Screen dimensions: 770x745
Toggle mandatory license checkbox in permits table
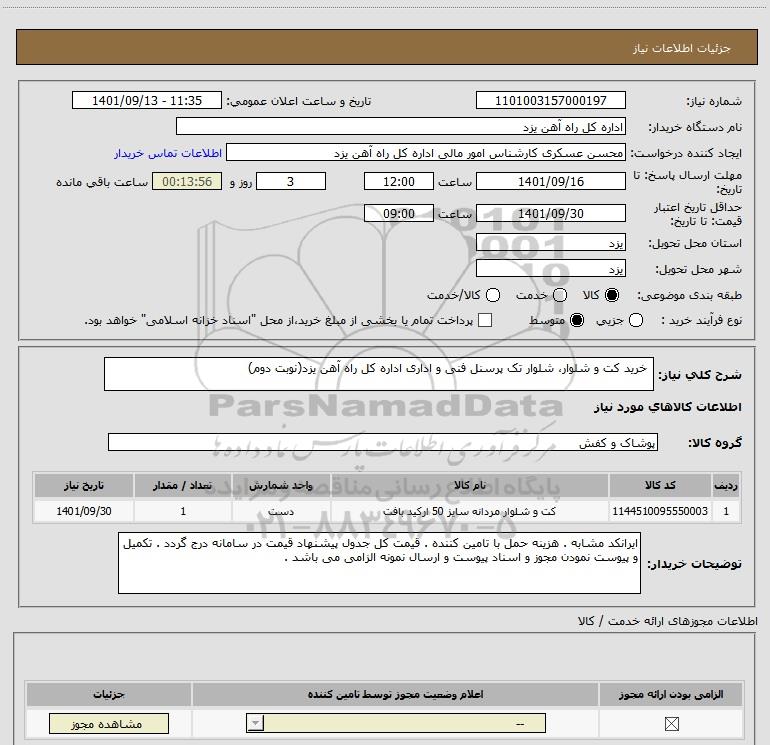point(671,724)
